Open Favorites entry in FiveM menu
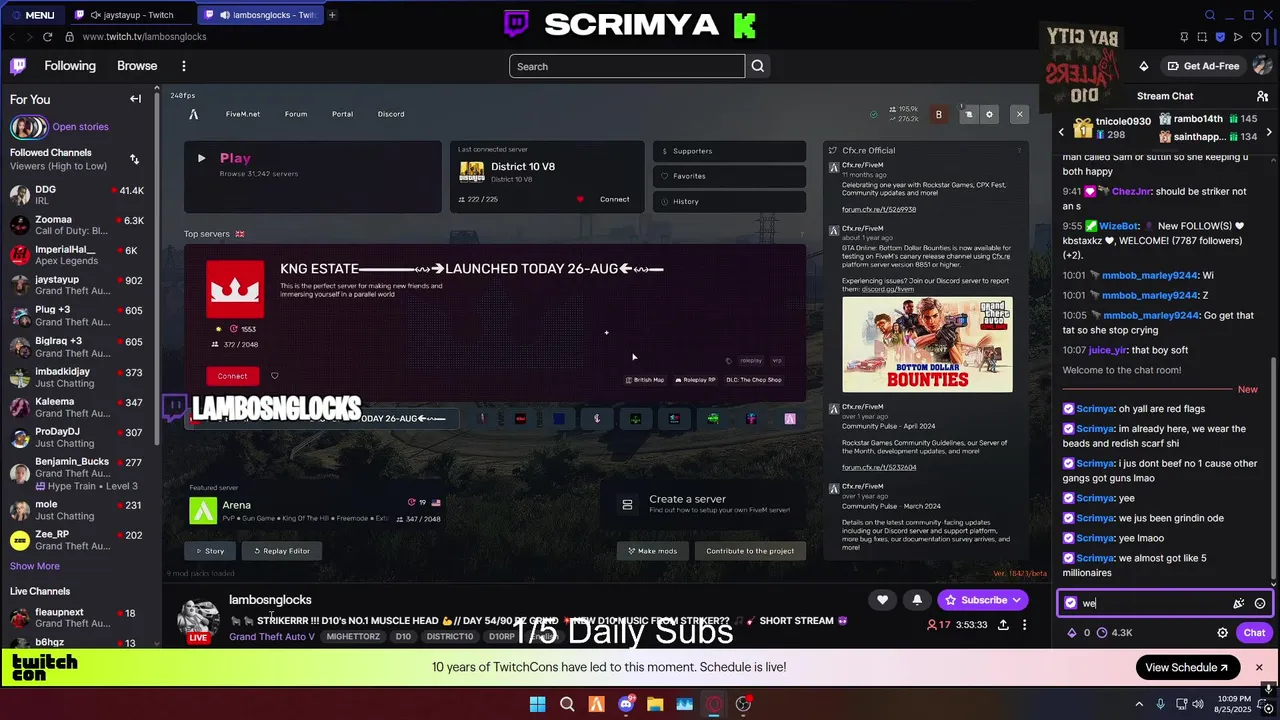 tap(729, 176)
